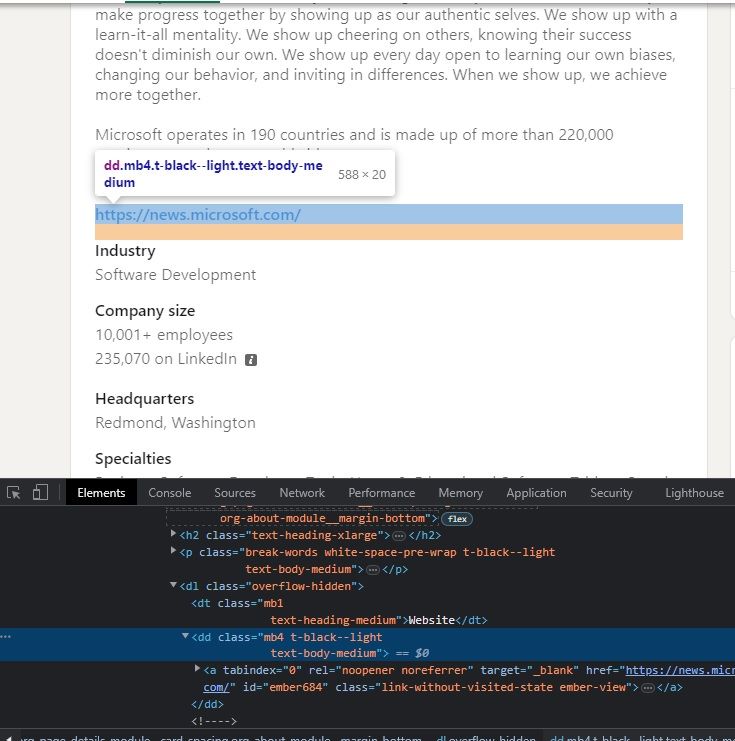Switch to the Security tab
This screenshot has width=735, height=741.
point(611,493)
